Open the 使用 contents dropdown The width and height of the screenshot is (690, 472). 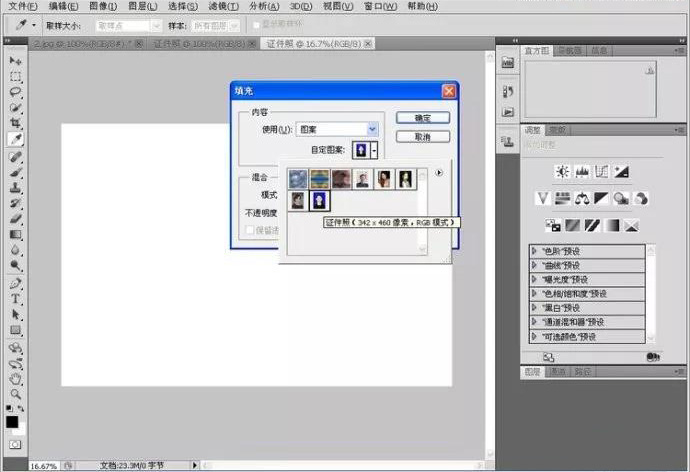[372, 129]
